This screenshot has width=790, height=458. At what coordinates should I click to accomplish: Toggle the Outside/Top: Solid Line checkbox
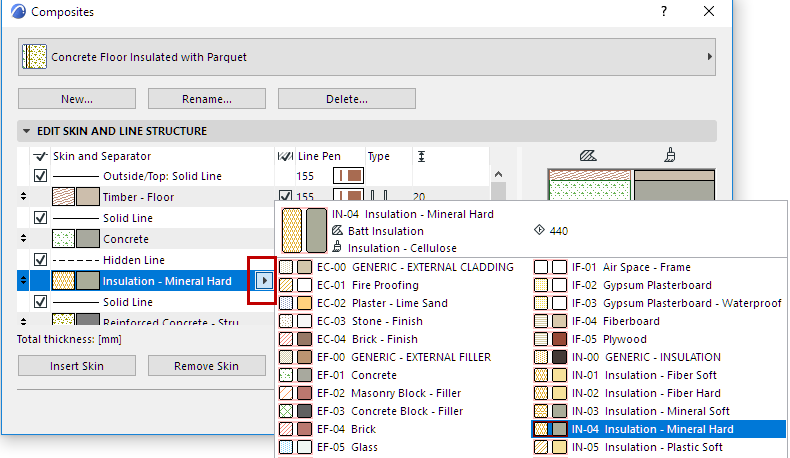(40, 176)
